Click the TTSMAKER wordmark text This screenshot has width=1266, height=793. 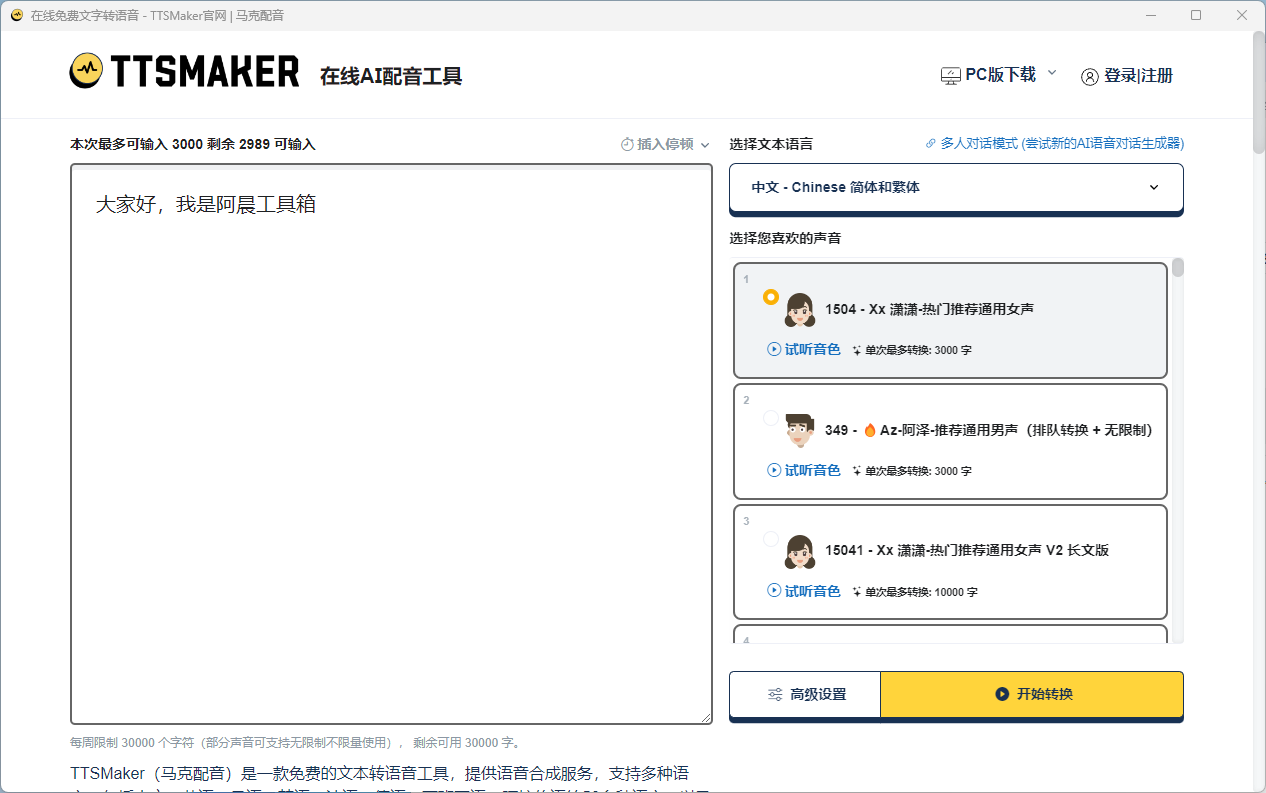tap(204, 71)
